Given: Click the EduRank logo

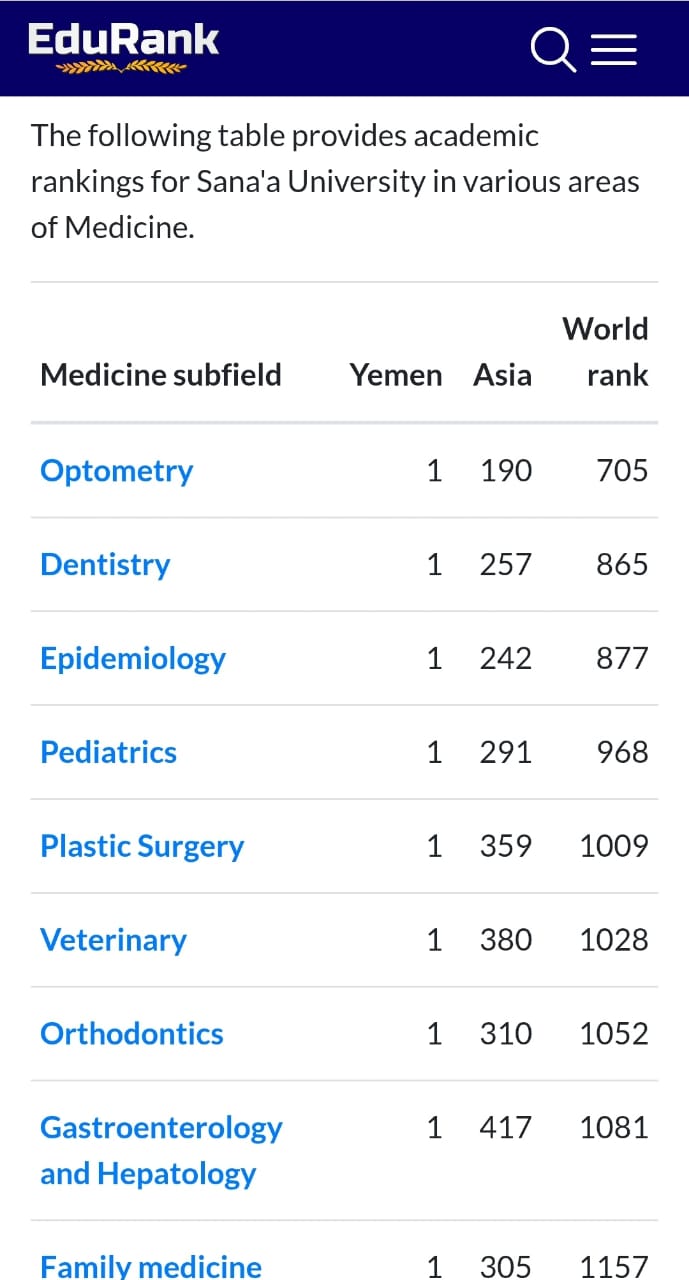Looking at the screenshot, I should point(122,46).
